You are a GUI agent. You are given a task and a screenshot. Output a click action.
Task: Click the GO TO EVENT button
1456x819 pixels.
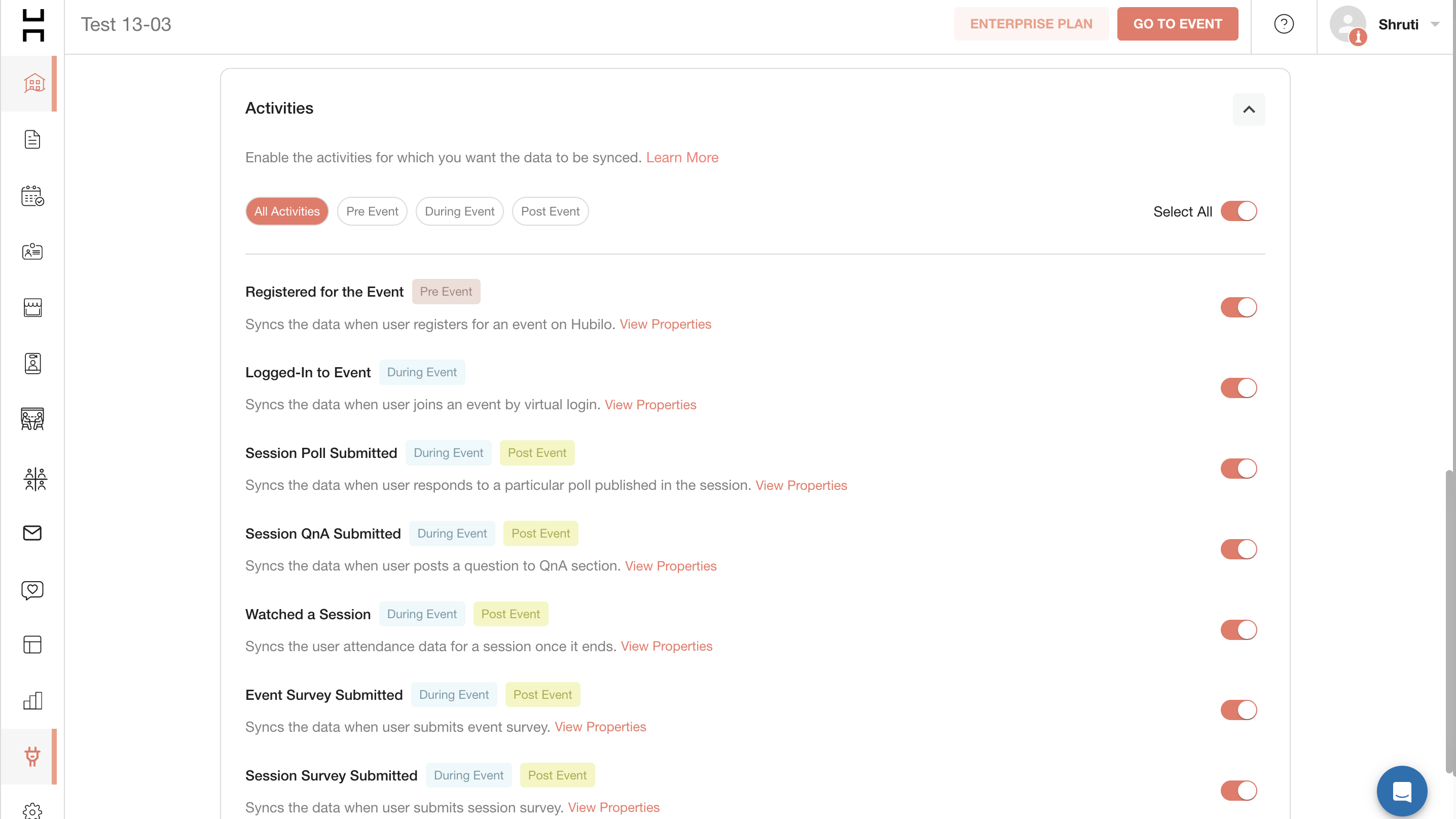[x=1177, y=24]
